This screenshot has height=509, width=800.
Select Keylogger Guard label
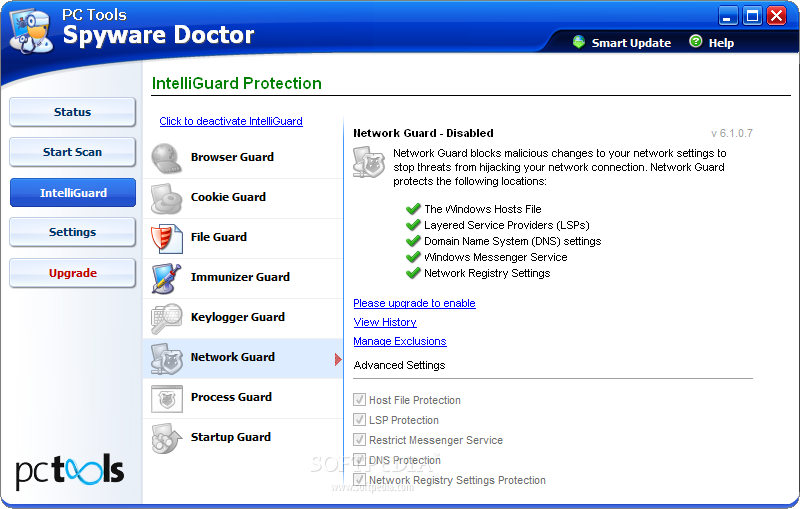[x=238, y=317]
